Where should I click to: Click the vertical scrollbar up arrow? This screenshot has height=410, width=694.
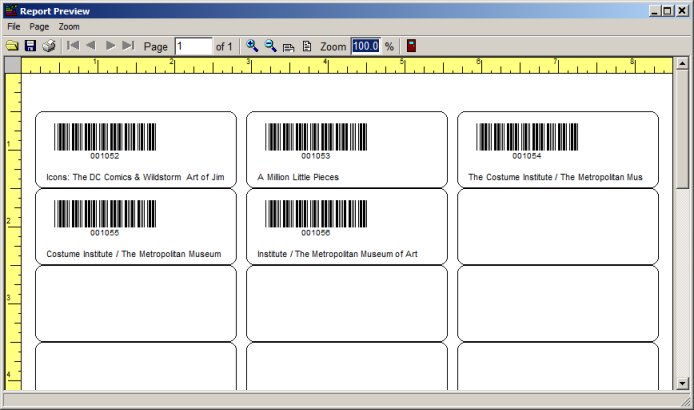[x=682, y=64]
